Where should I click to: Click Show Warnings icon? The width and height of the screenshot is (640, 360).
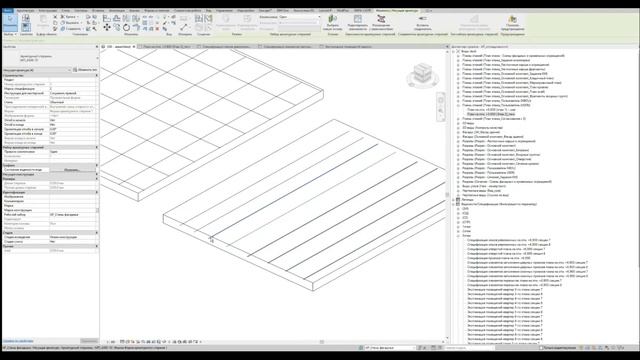tap(512, 19)
